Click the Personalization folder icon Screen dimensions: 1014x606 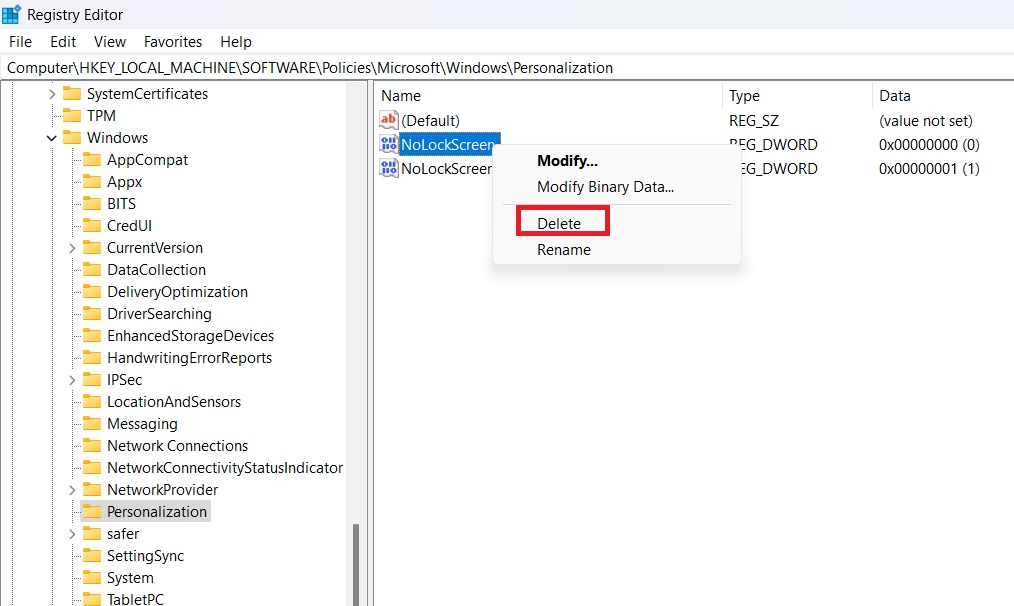coord(91,511)
